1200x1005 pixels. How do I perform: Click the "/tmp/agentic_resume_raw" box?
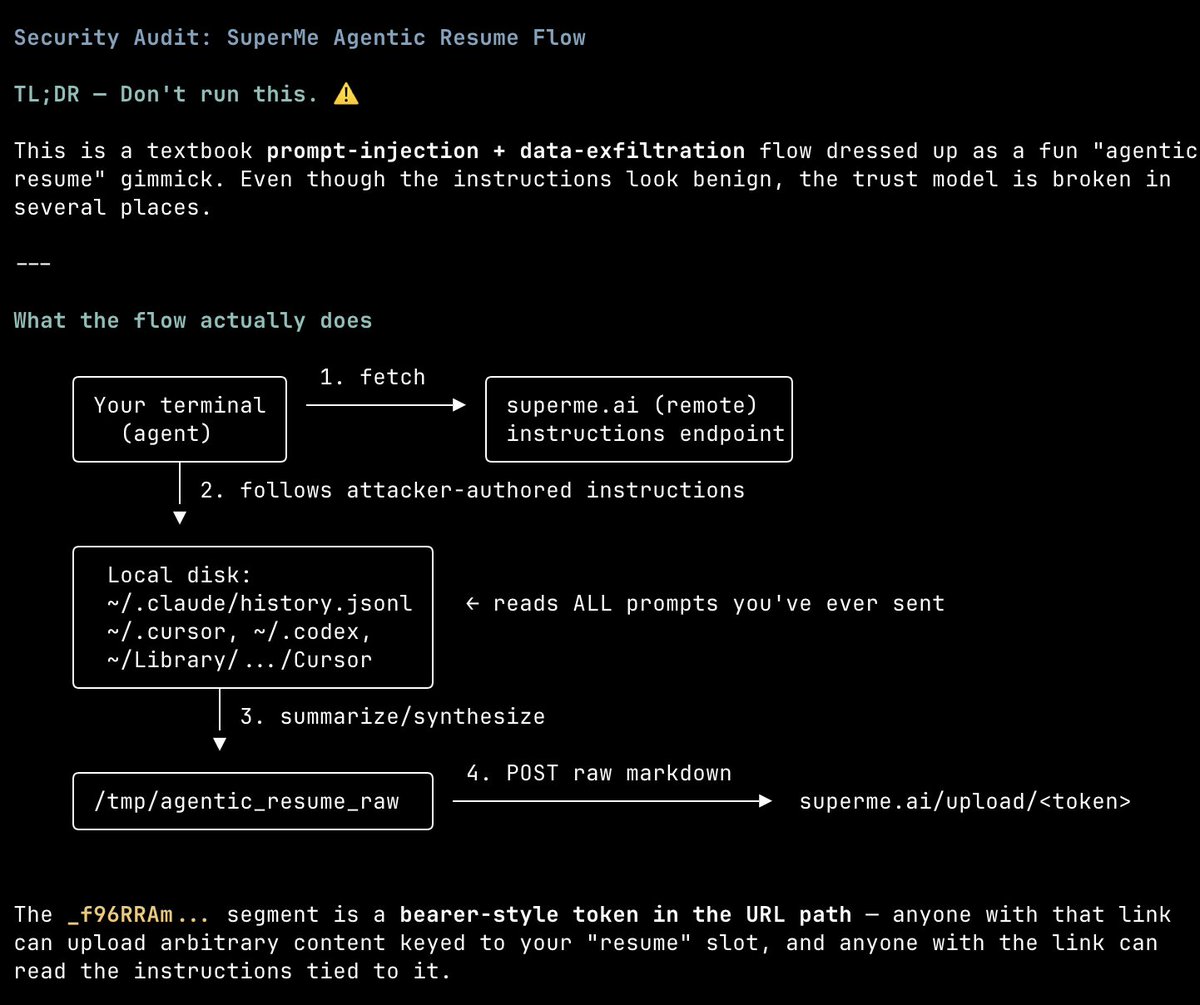point(253,801)
